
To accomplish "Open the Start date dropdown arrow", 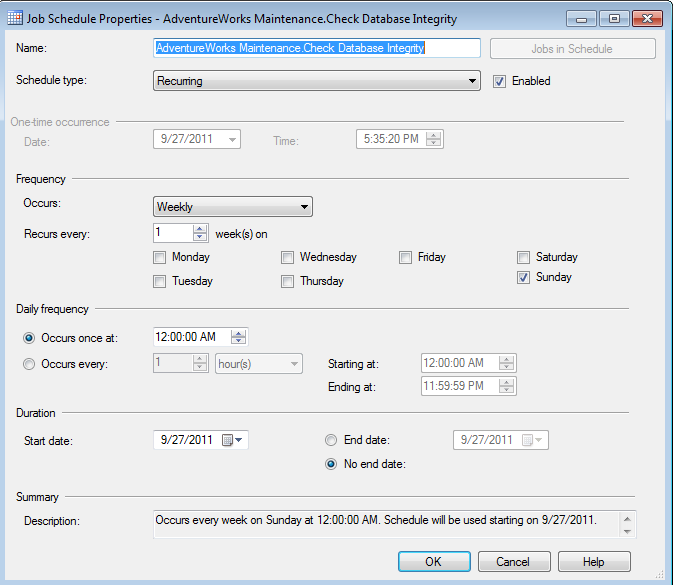I will [x=239, y=440].
